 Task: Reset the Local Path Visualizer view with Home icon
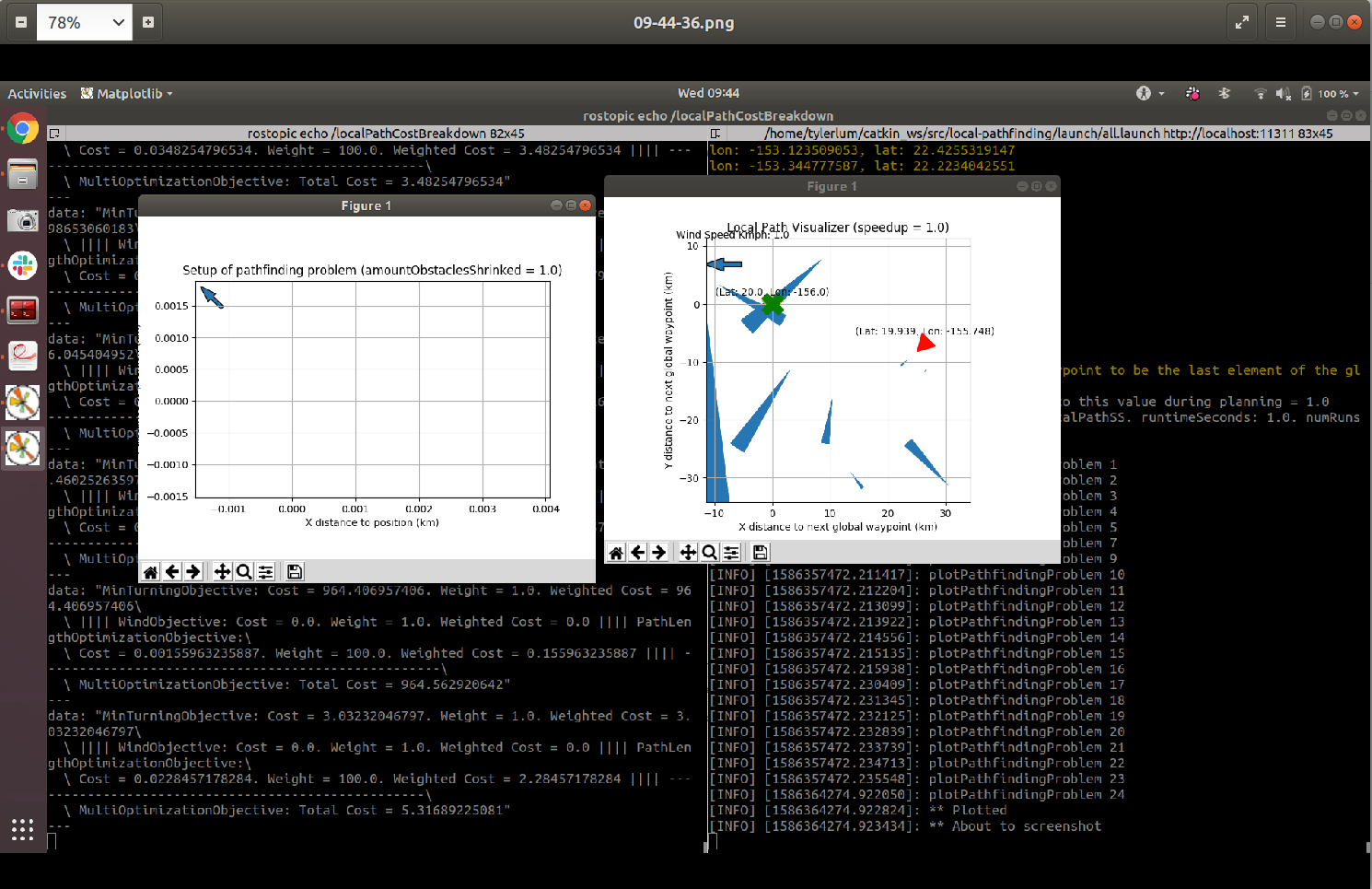pos(615,552)
